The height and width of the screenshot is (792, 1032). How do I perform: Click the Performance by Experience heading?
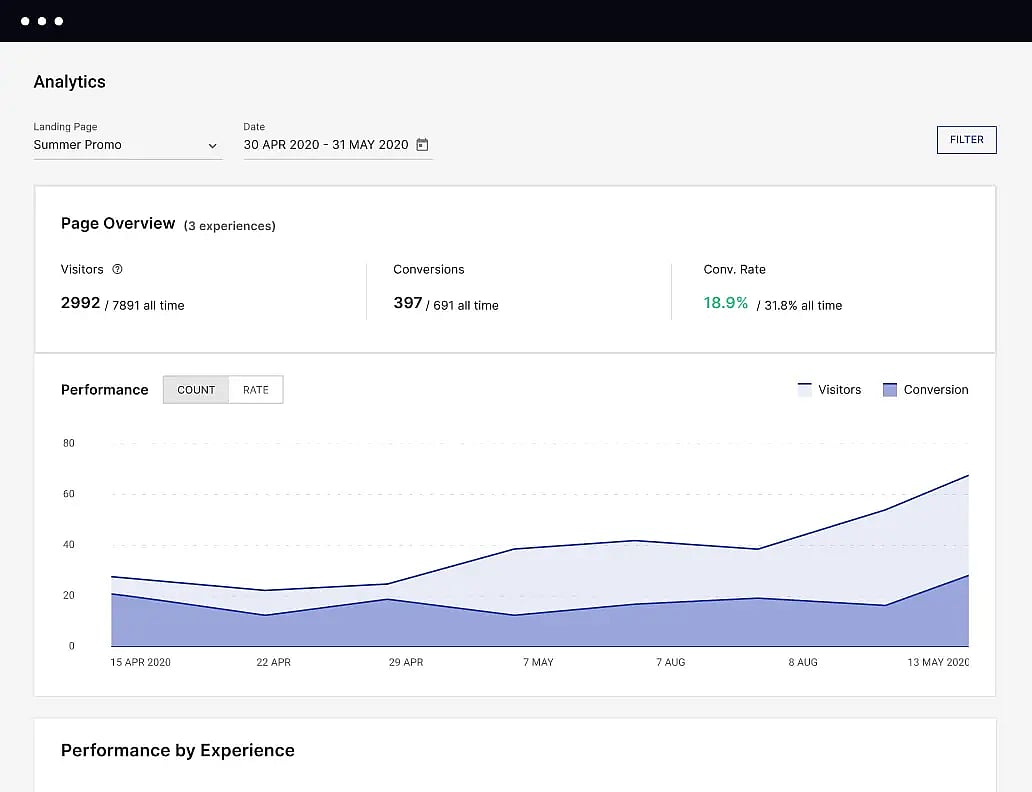tap(177, 751)
